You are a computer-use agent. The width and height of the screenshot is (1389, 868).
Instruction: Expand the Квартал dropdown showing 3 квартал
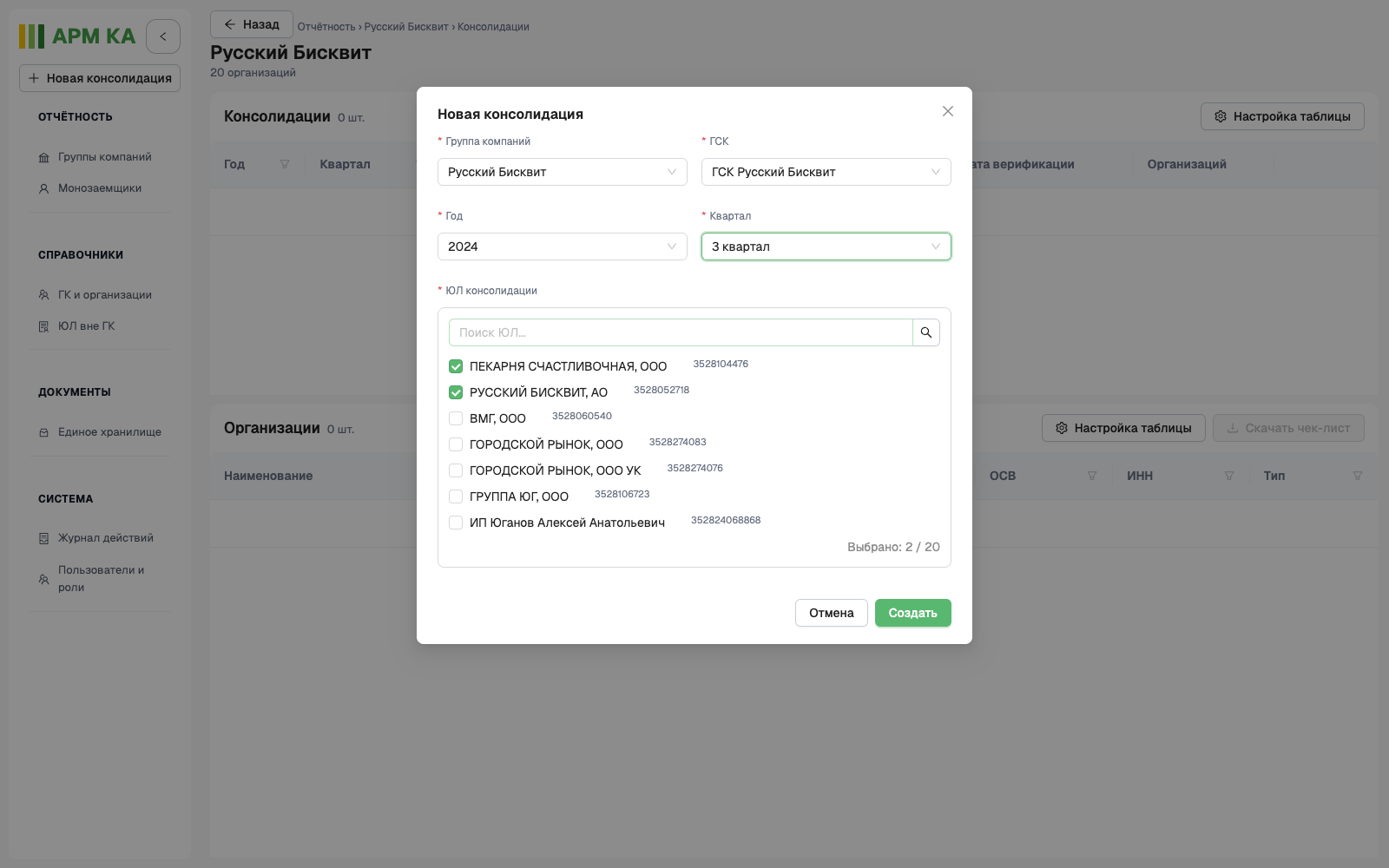[x=826, y=247]
